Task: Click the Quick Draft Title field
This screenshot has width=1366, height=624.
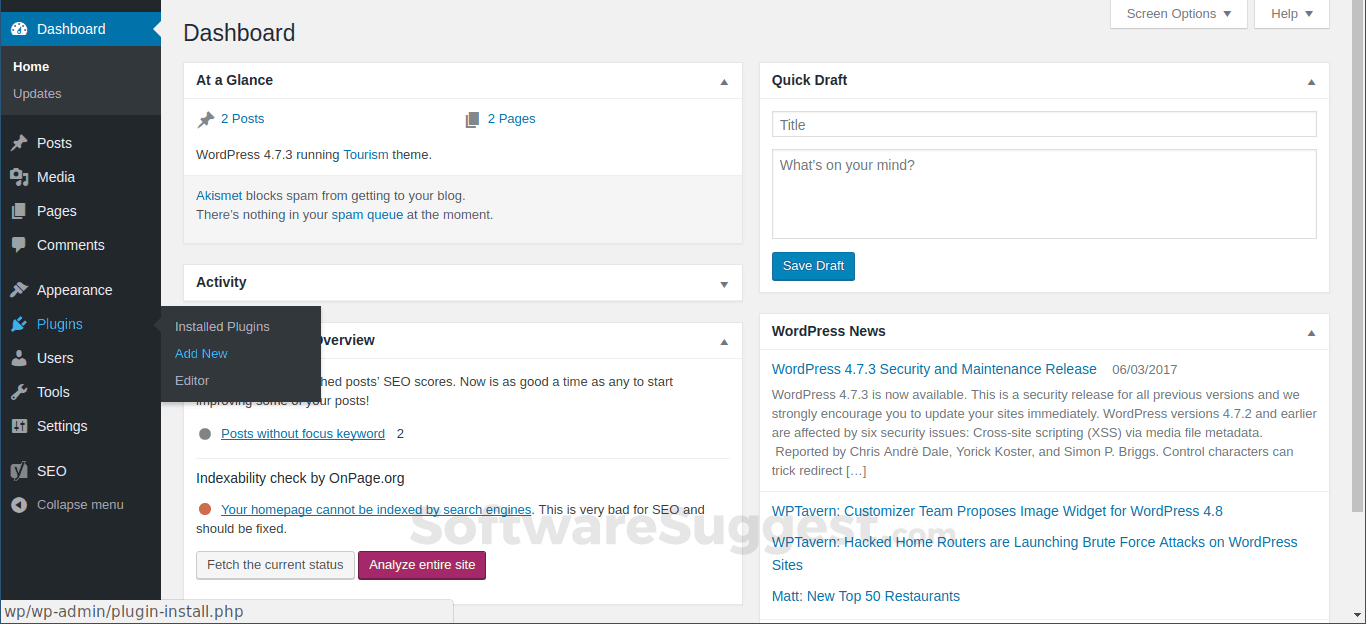Action: click(1043, 124)
